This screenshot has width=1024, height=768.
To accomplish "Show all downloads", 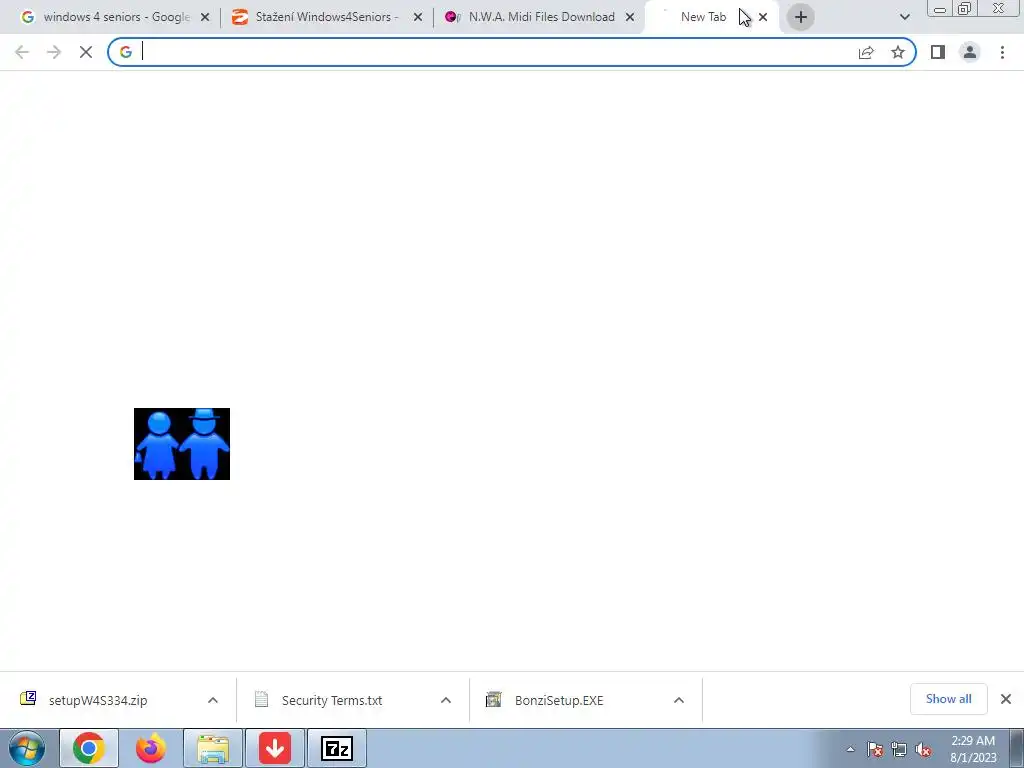I will [948, 699].
